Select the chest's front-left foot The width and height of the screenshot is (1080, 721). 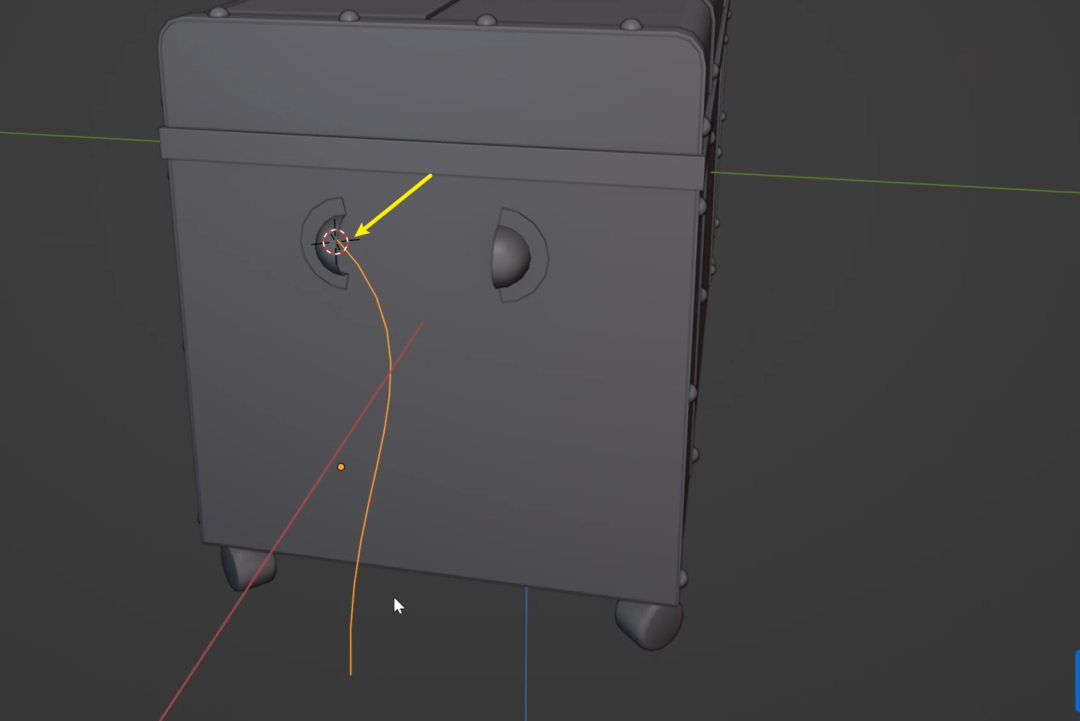point(248,567)
